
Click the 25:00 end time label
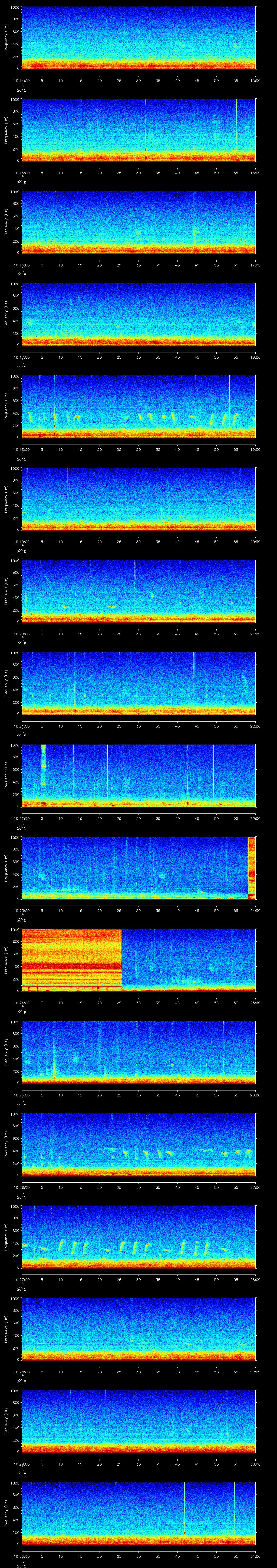click(x=255, y=1003)
